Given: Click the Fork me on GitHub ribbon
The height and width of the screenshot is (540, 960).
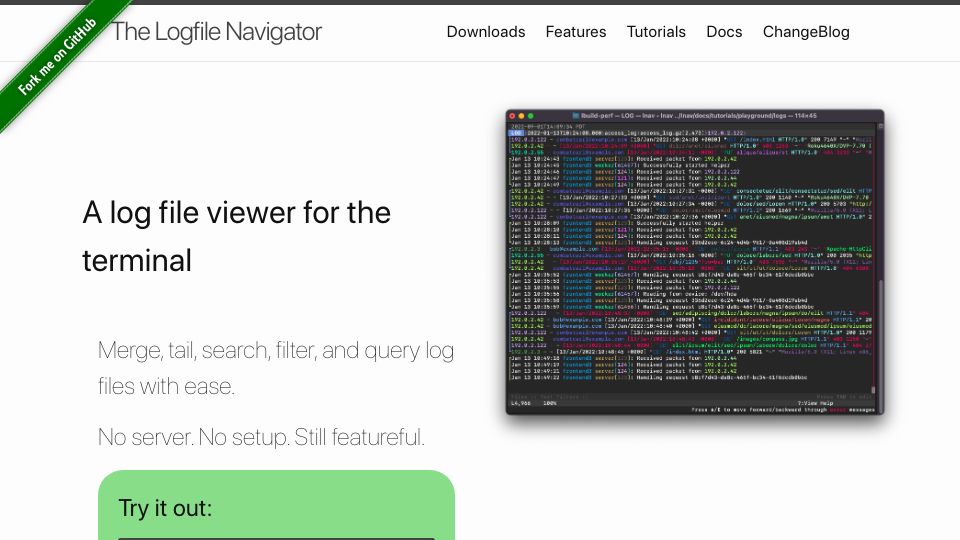Looking at the screenshot, I should [56, 56].
